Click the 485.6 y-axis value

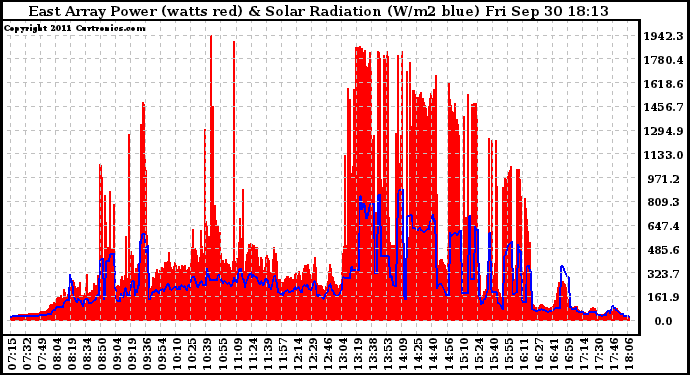pos(665,250)
